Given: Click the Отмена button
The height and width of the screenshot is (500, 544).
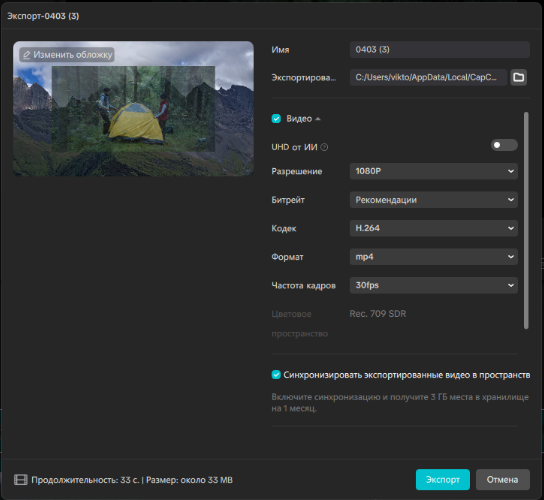Looking at the screenshot, I should tap(502, 480).
